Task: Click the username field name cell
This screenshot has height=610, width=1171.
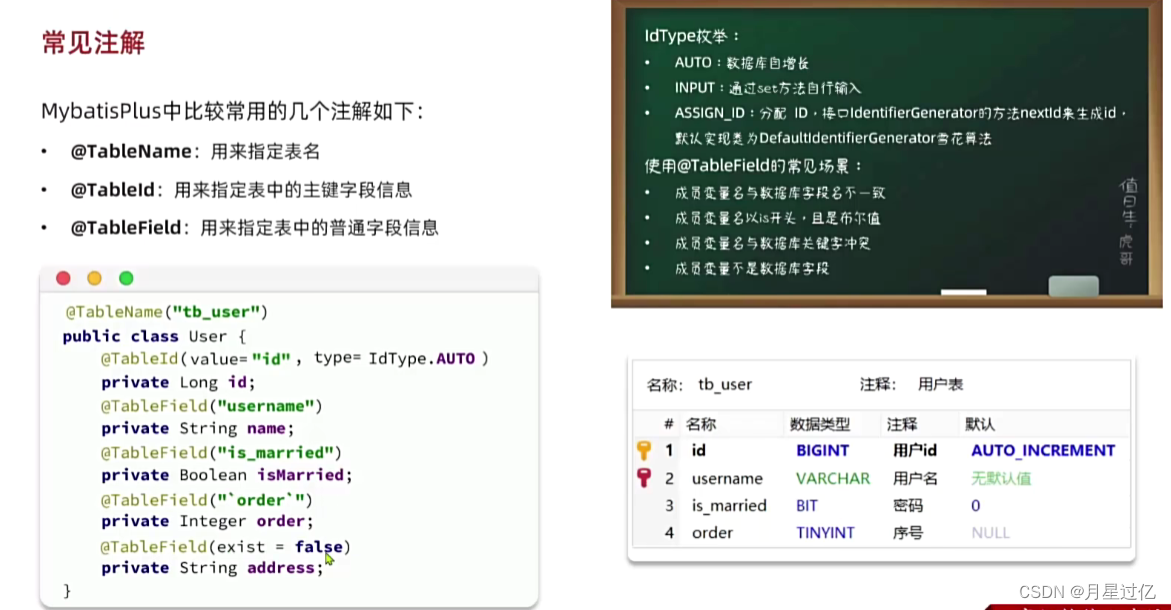Action: (727, 479)
